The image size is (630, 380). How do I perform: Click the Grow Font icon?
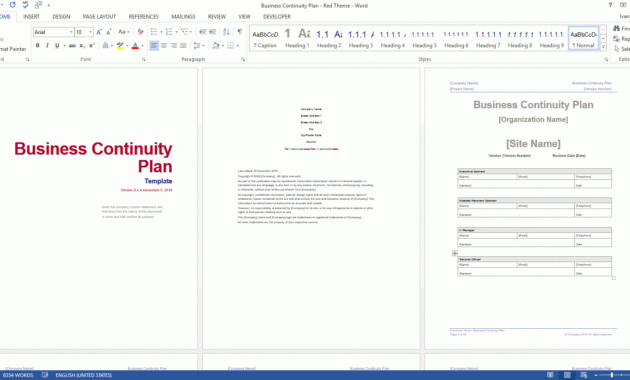click(x=99, y=32)
